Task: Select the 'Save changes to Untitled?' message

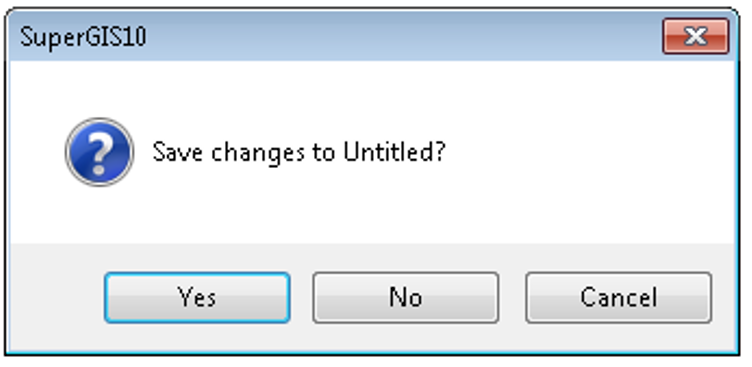Action: (x=299, y=153)
